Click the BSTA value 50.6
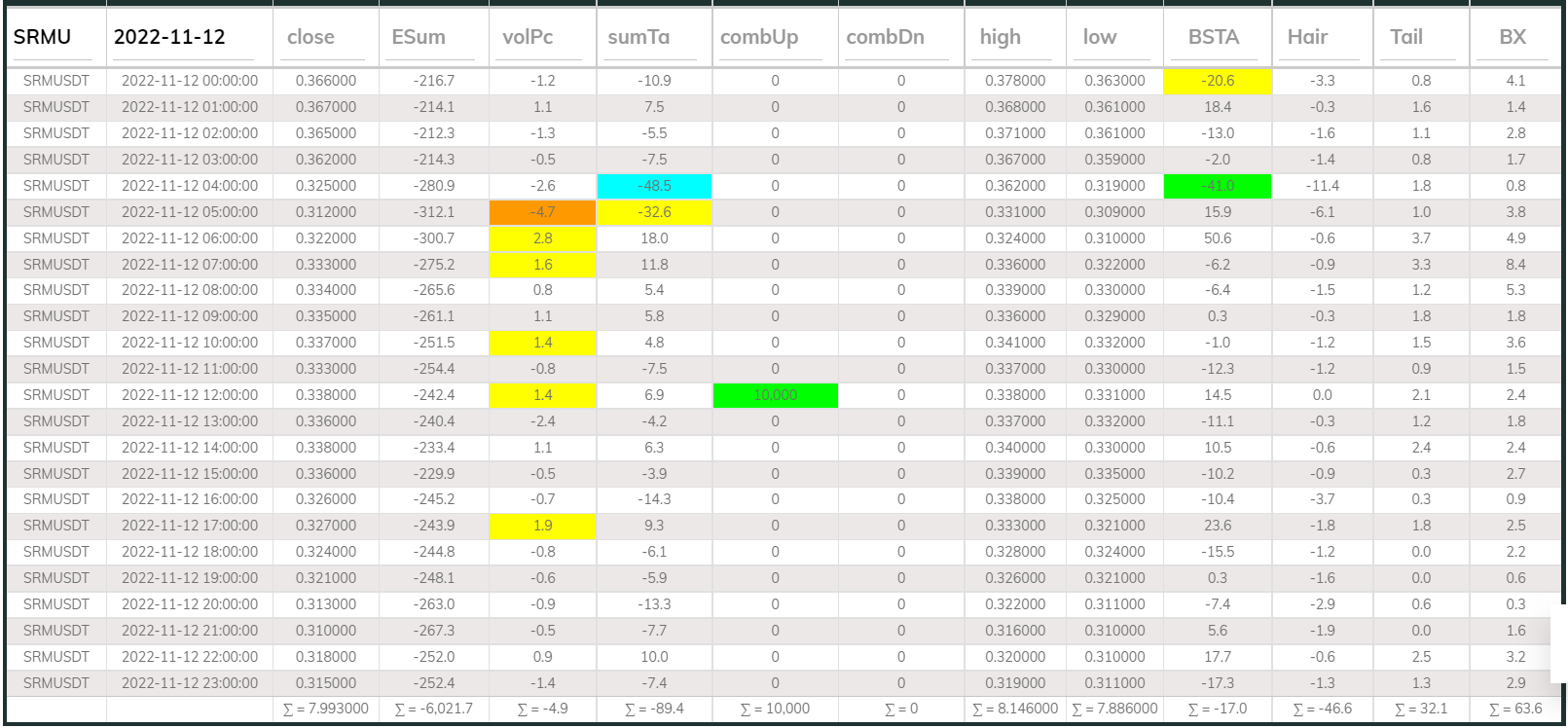This screenshot has width=1568, height=728. [1218, 238]
